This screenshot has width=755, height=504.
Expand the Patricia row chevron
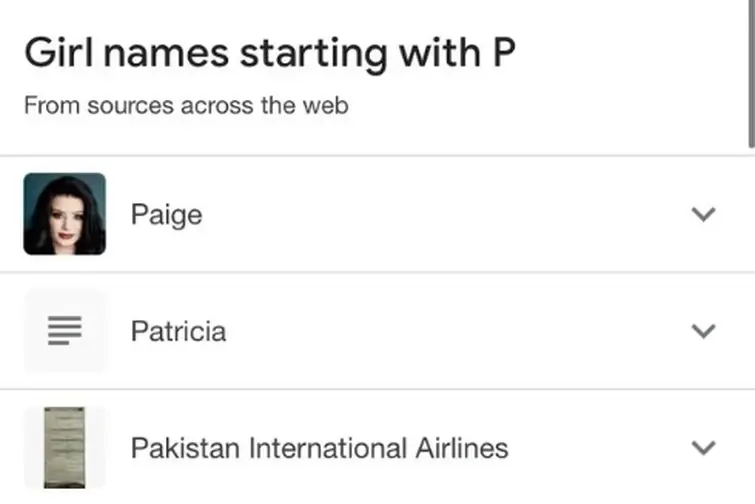[704, 331]
